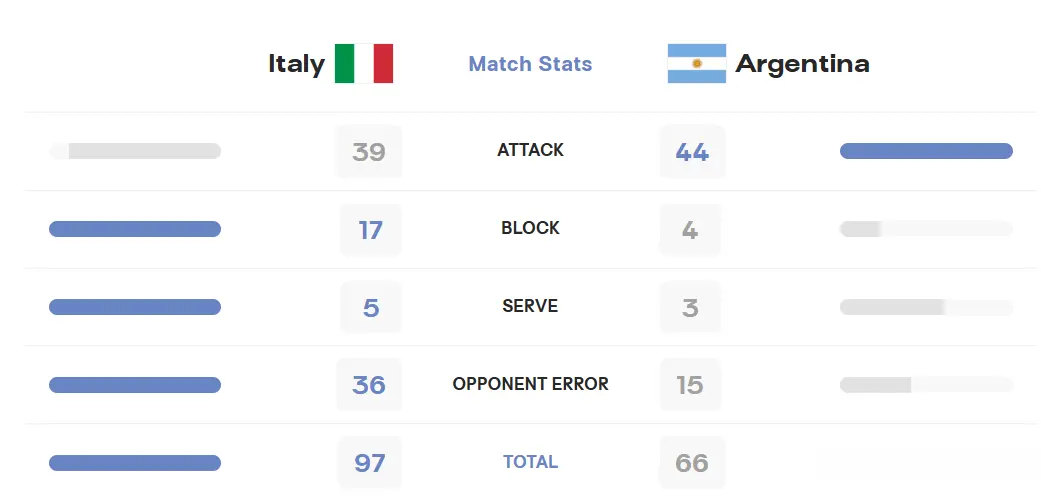
Task: Click the Italy flag icon
Action: (x=364, y=64)
